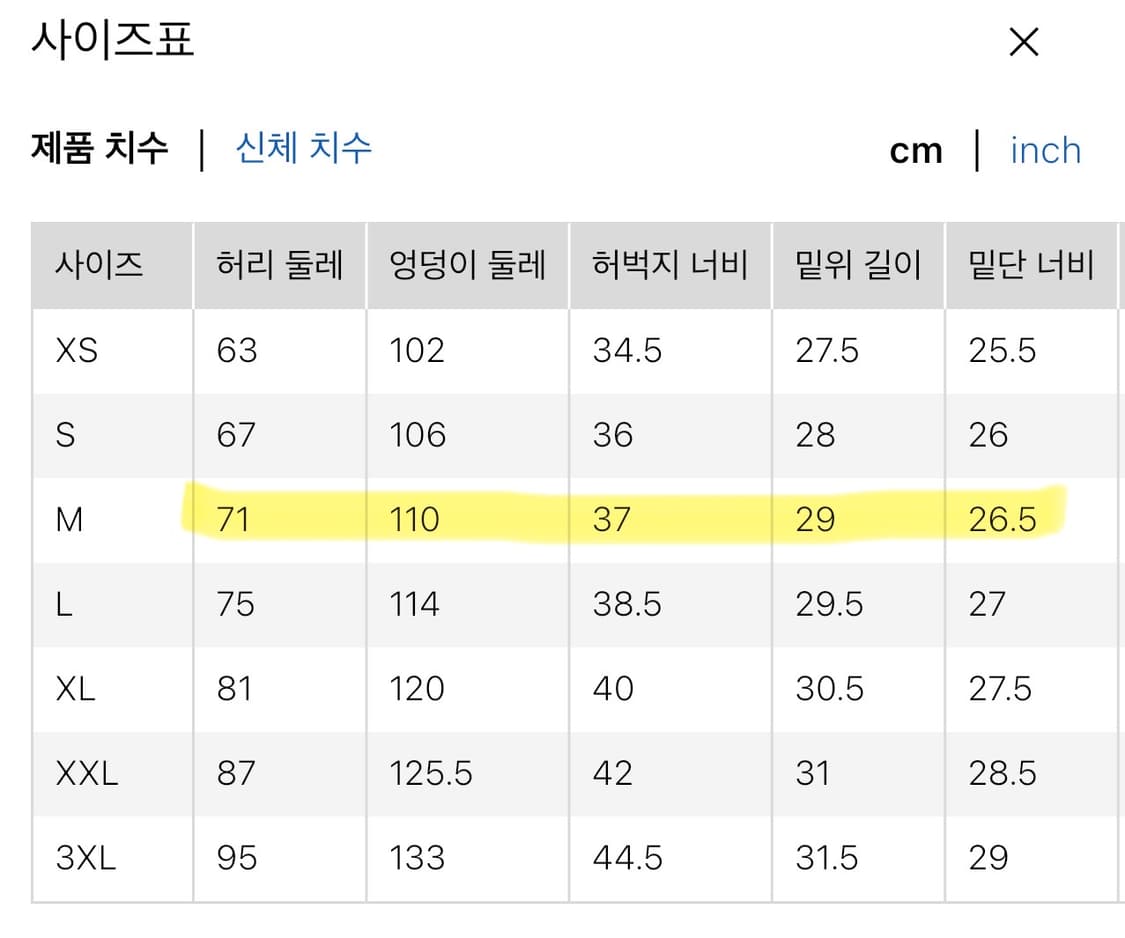
Task: Select the 3XL size label
Action: tap(86, 857)
